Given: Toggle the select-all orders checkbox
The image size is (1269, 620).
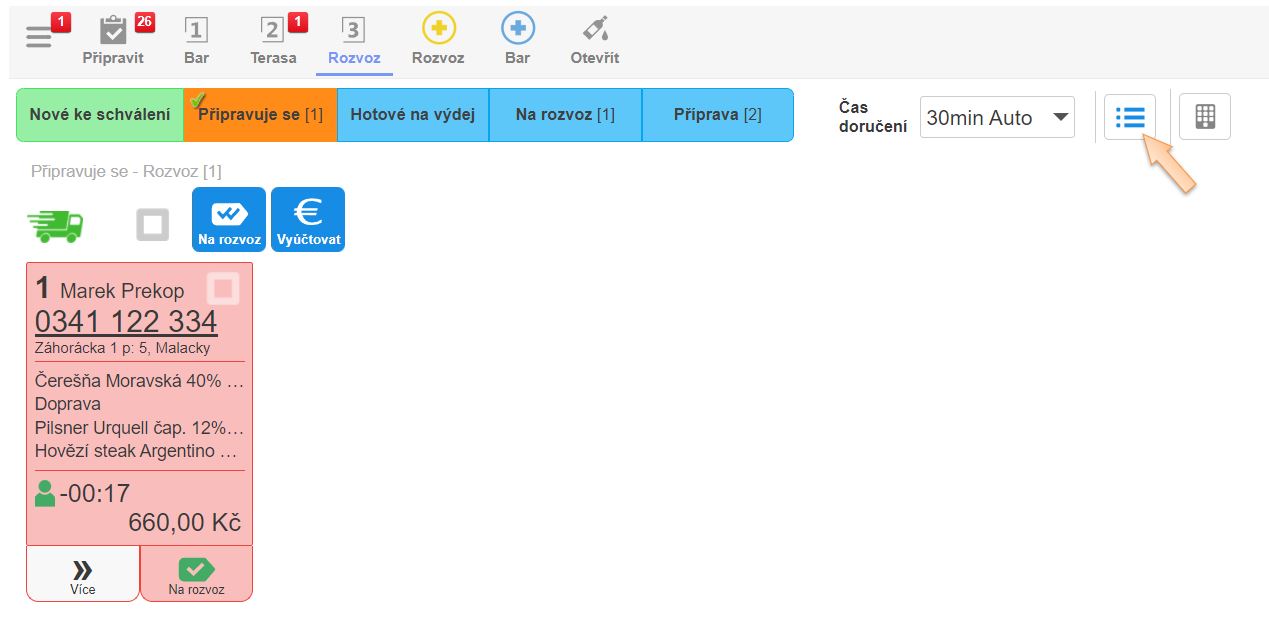Looking at the screenshot, I should pos(153,225).
